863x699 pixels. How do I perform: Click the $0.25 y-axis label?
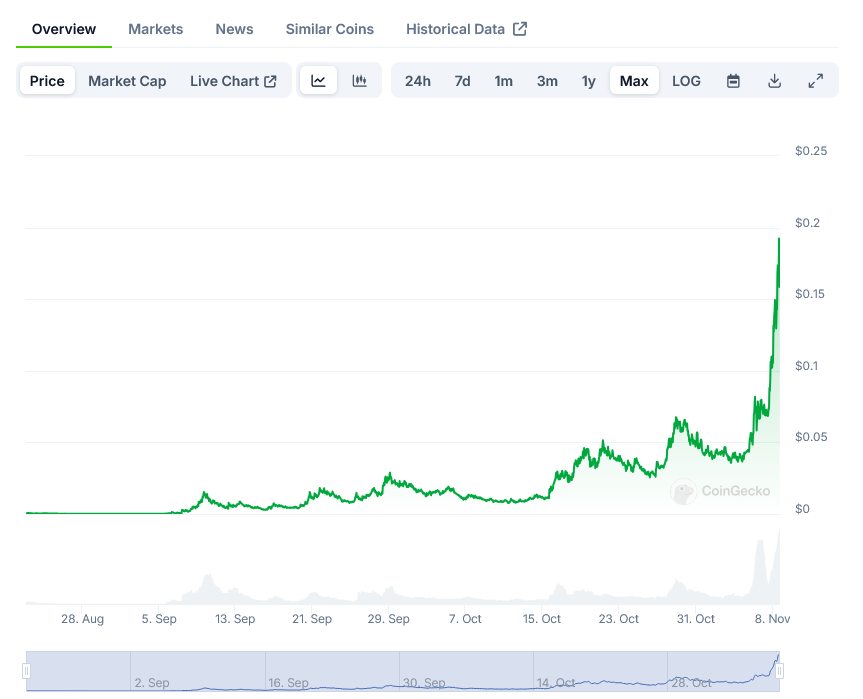tap(811, 151)
